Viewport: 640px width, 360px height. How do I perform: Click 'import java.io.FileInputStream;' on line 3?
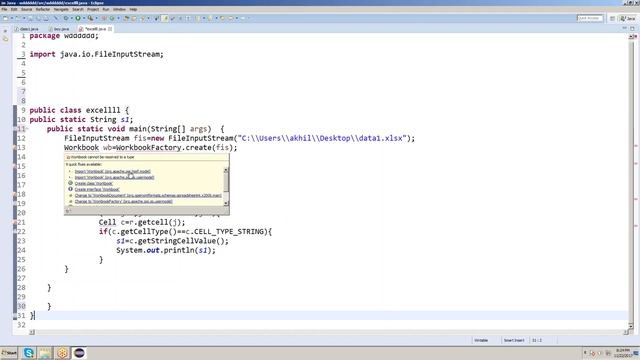(x=96, y=54)
